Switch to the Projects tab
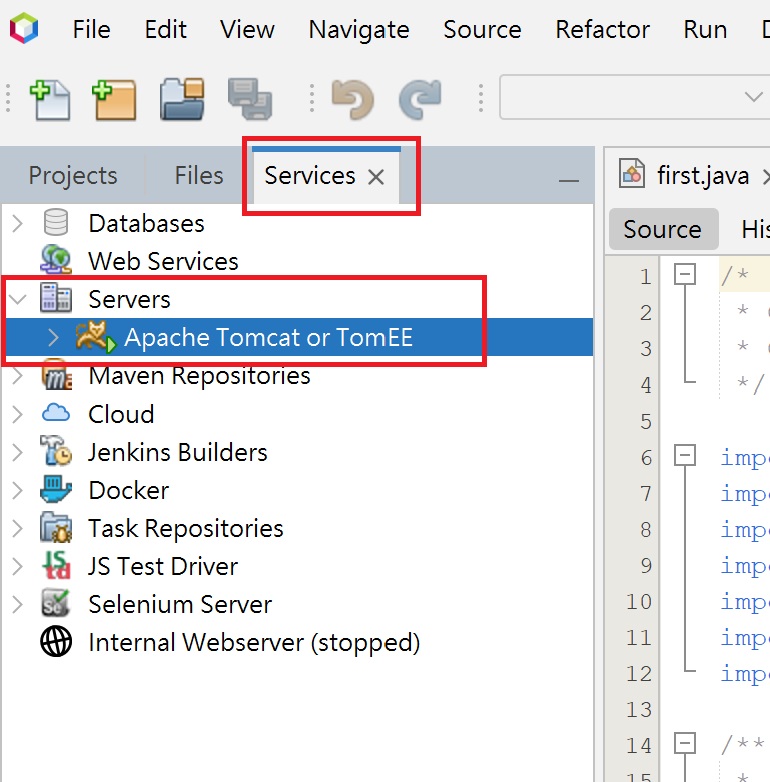This screenshot has height=782, width=770. pos(73,176)
